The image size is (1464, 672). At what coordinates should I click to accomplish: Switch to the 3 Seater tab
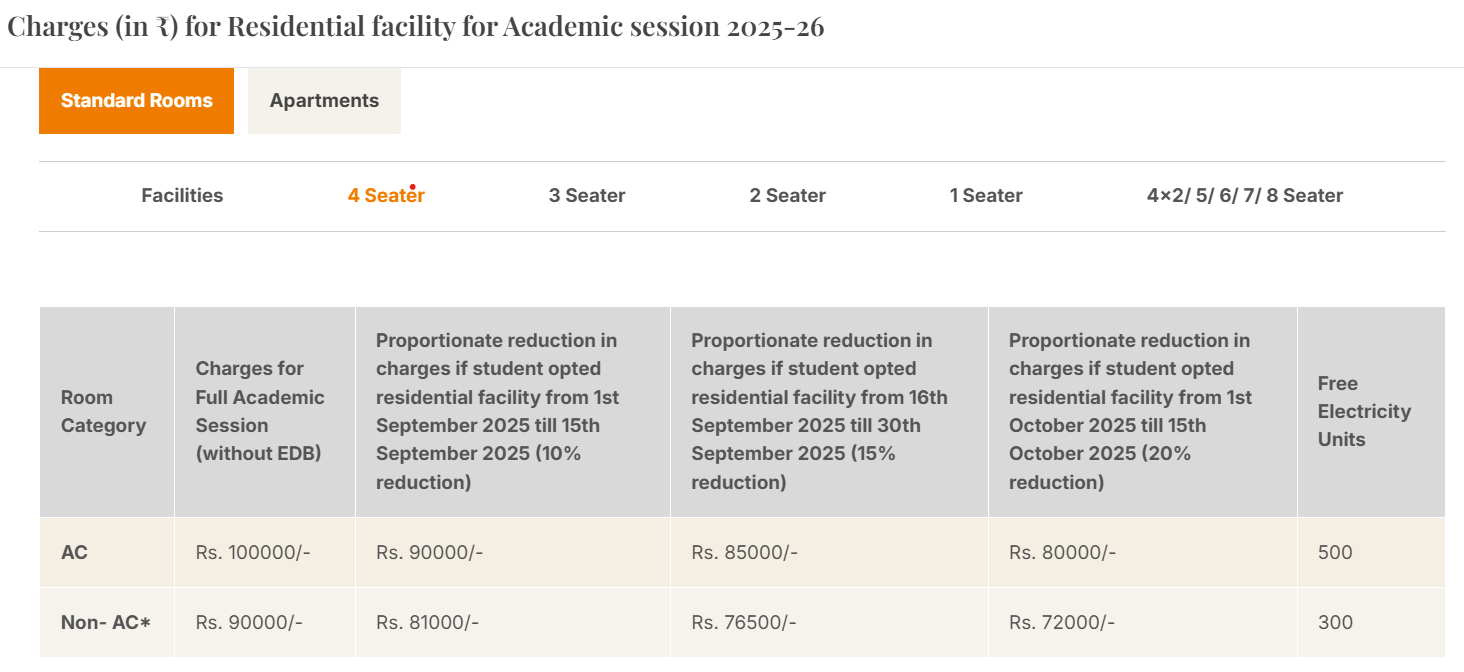pyautogui.click(x=587, y=195)
